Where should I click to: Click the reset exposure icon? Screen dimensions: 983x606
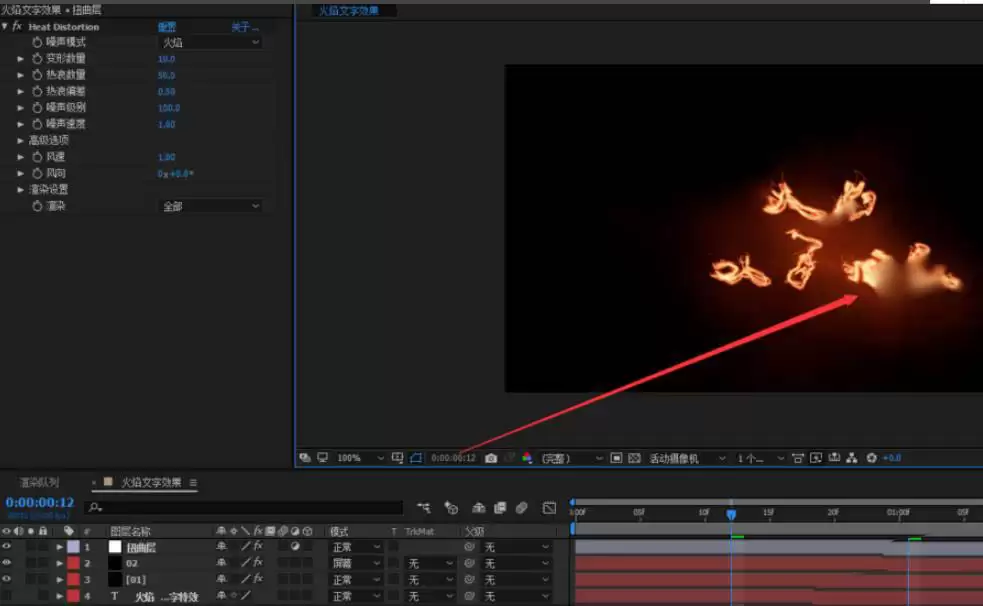(x=871, y=458)
